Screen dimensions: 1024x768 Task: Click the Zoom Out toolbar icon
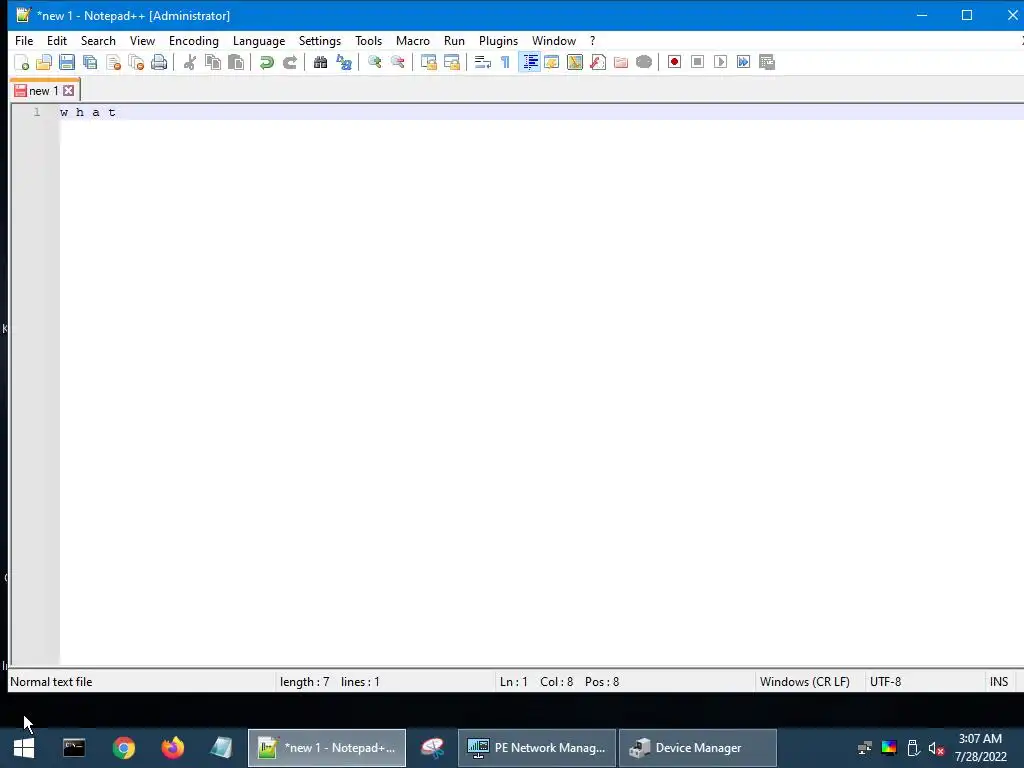(x=397, y=63)
